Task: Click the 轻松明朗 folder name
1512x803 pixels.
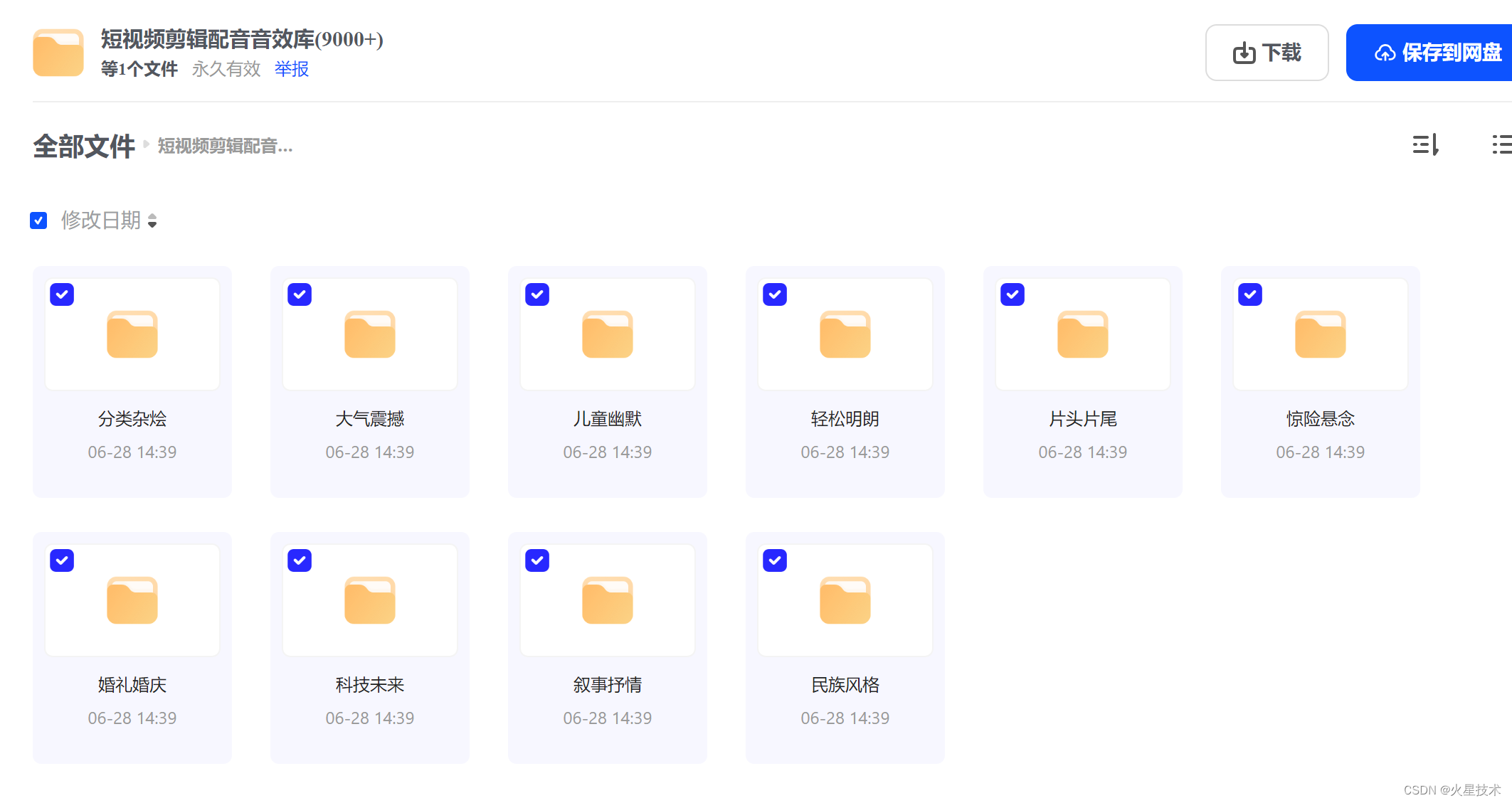Action: (845, 419)
